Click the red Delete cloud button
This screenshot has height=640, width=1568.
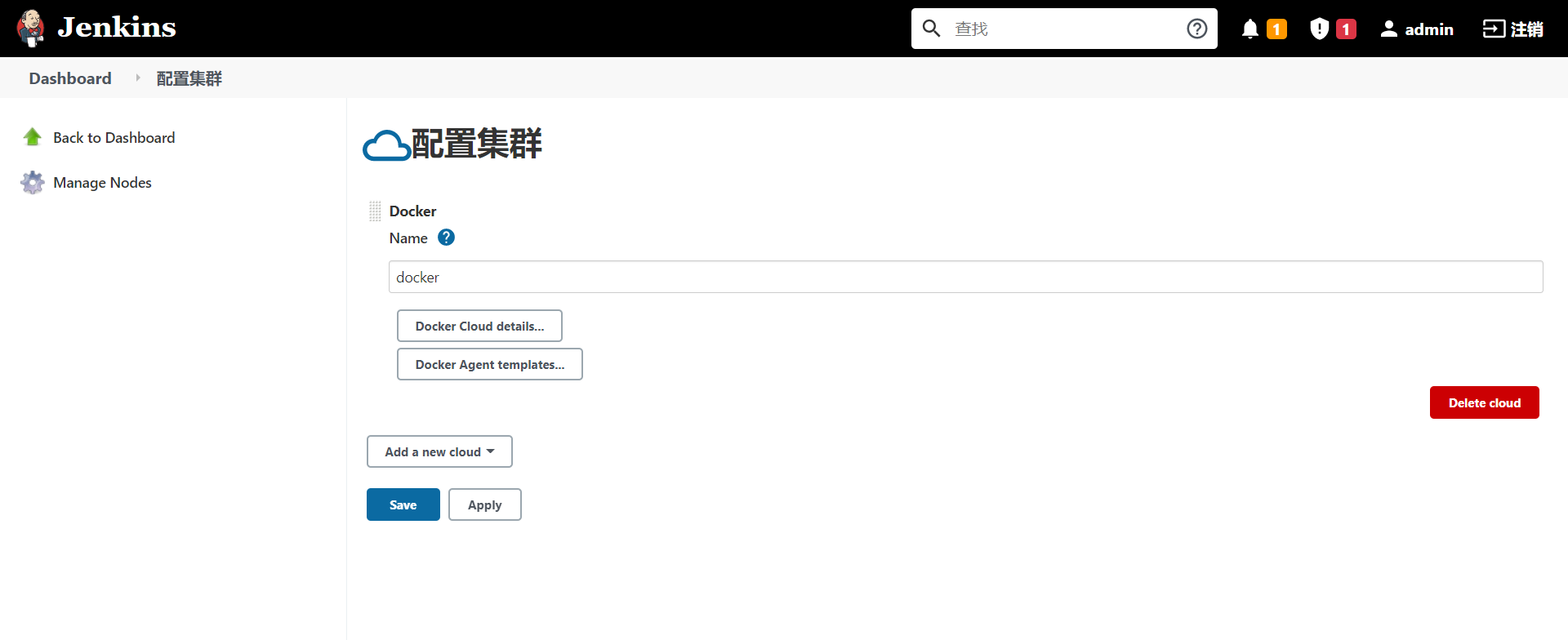[x=1484, y=402]
